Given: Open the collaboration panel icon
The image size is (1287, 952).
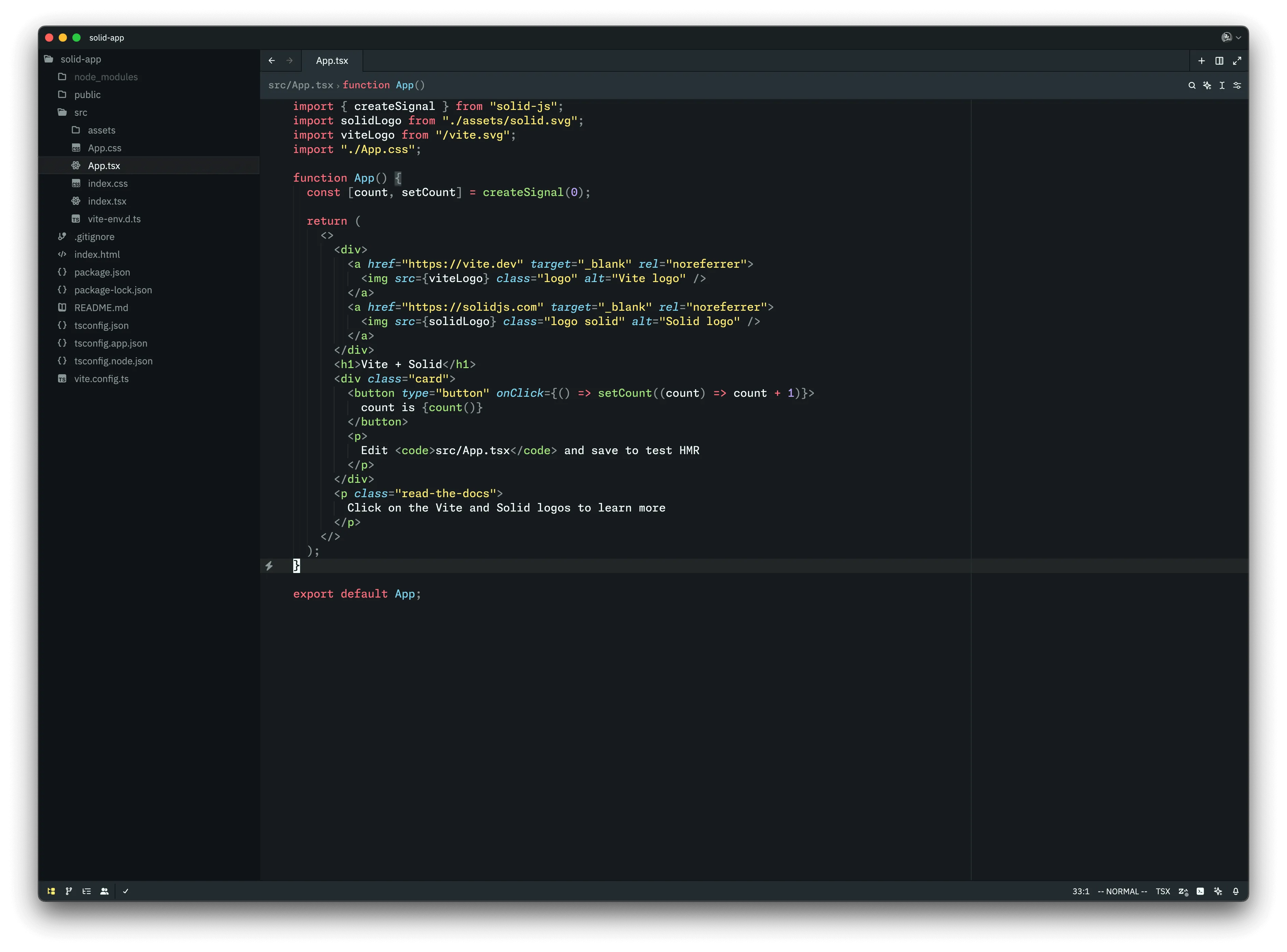Looking at the screenshot, I should click(x=104, y=891).
